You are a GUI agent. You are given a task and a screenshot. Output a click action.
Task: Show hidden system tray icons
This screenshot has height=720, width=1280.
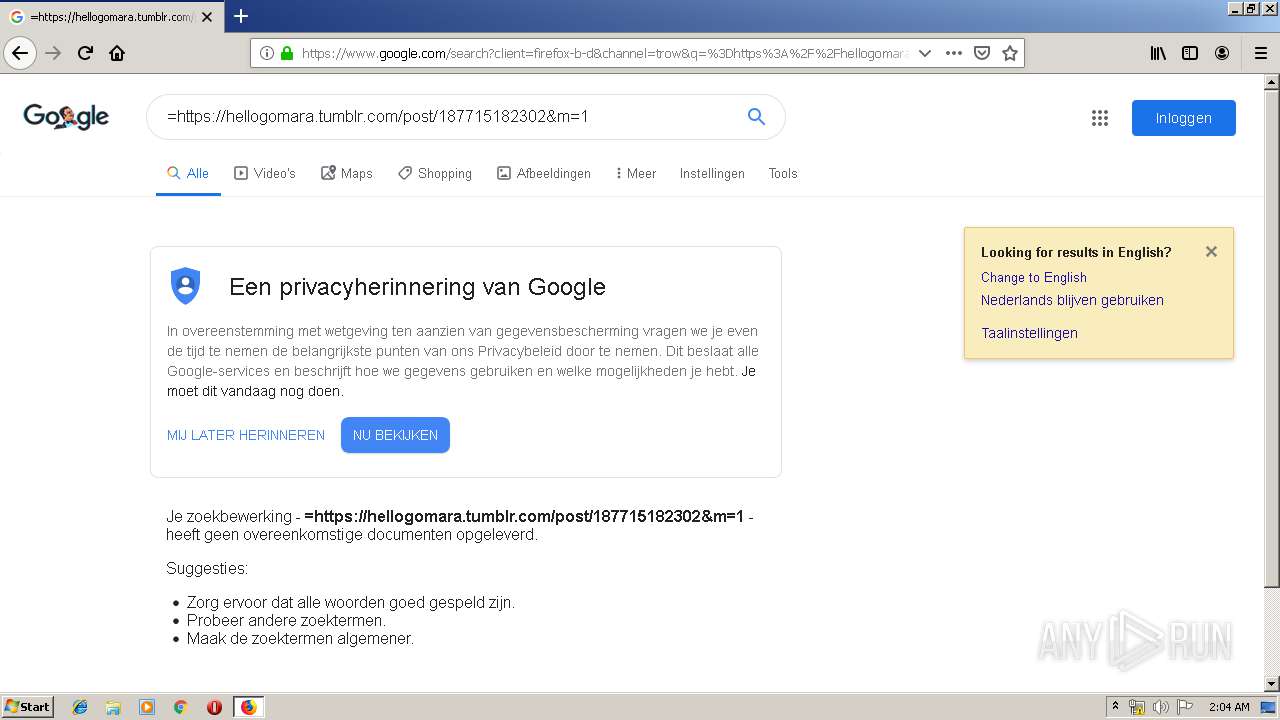[x=1115, y=707]
